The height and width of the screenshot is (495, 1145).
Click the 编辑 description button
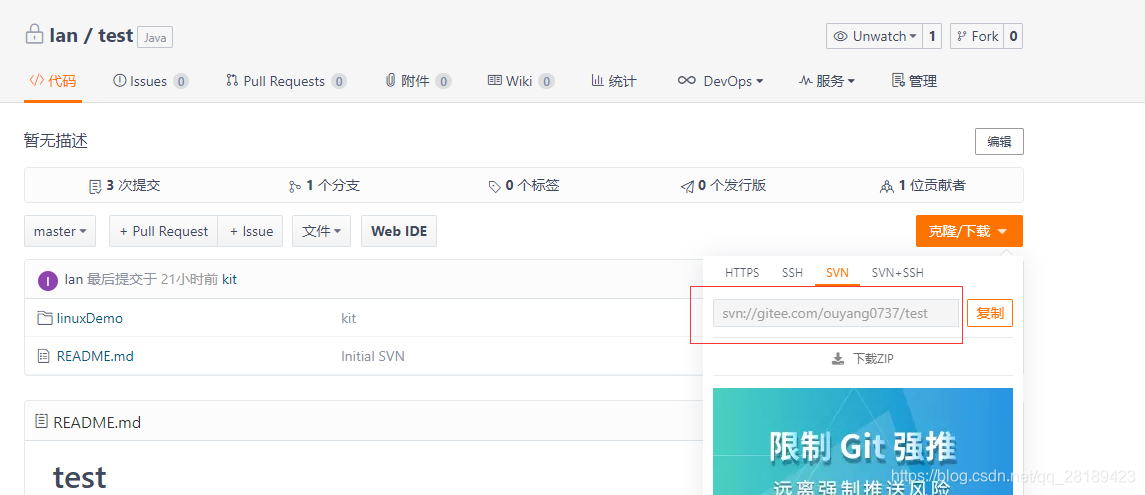[x=999, y=142]
